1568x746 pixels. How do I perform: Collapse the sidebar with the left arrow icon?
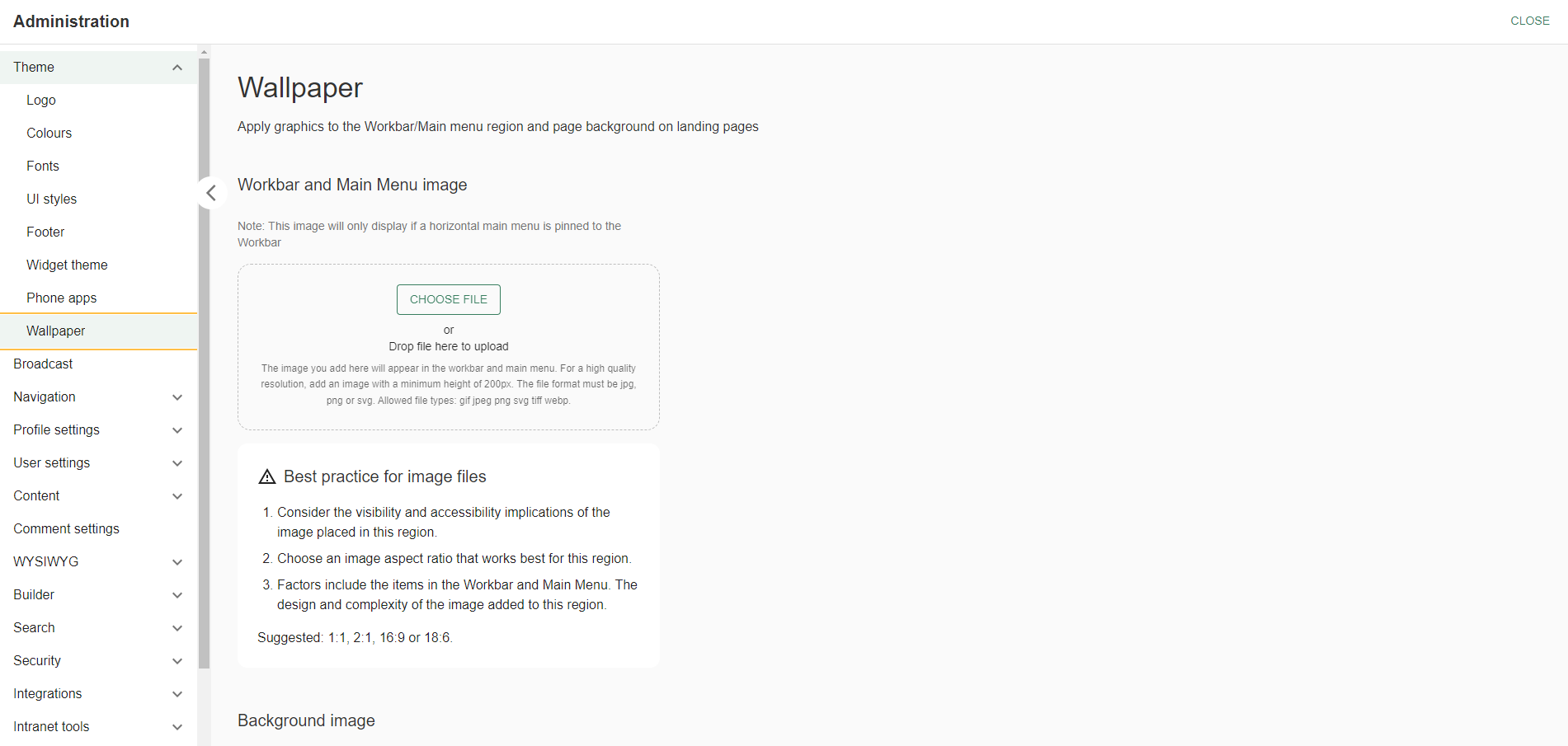211,193
